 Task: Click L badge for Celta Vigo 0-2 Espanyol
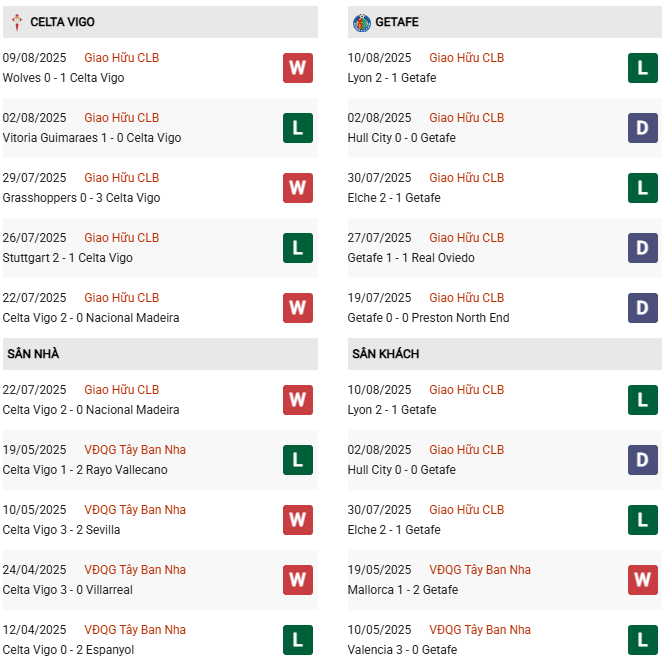(297, 640)
